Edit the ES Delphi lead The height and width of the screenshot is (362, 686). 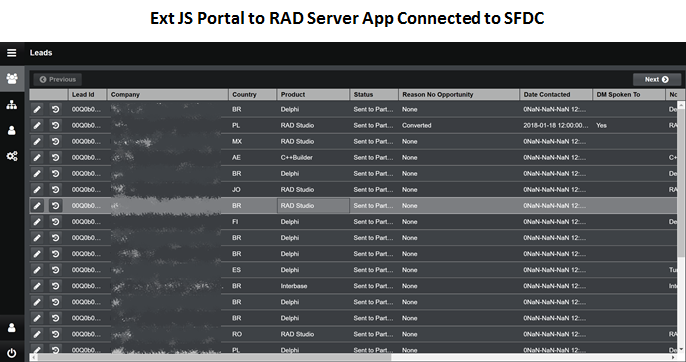click(37, 270)
